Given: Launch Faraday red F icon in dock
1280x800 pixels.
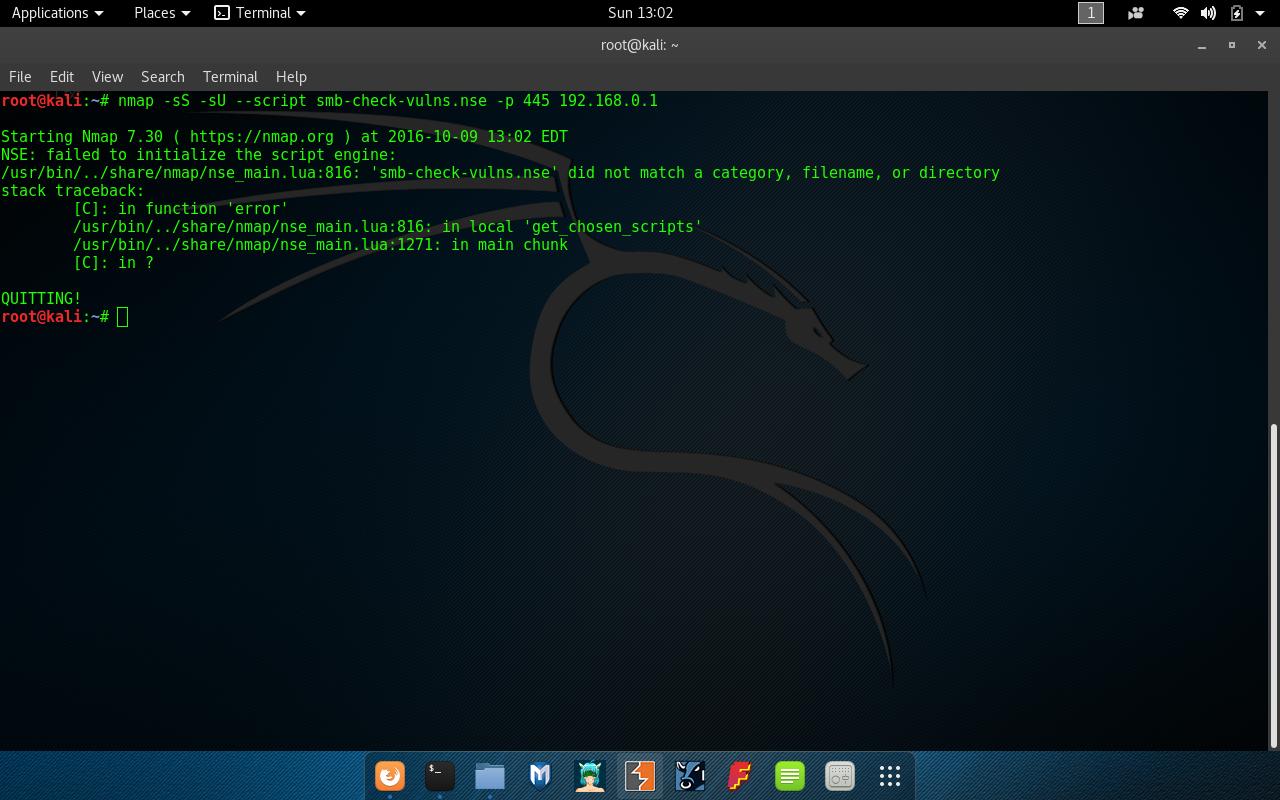Looking at the screenshot, I should (740, 776).
